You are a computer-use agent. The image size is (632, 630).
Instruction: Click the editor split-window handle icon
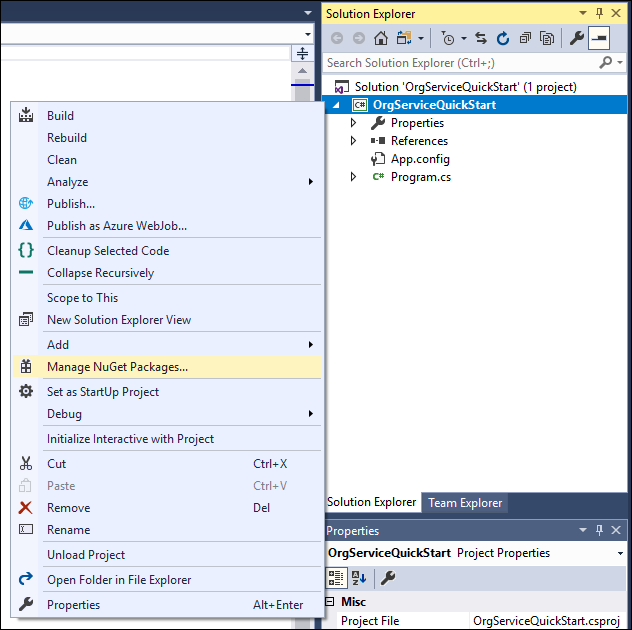click(302, 53)
